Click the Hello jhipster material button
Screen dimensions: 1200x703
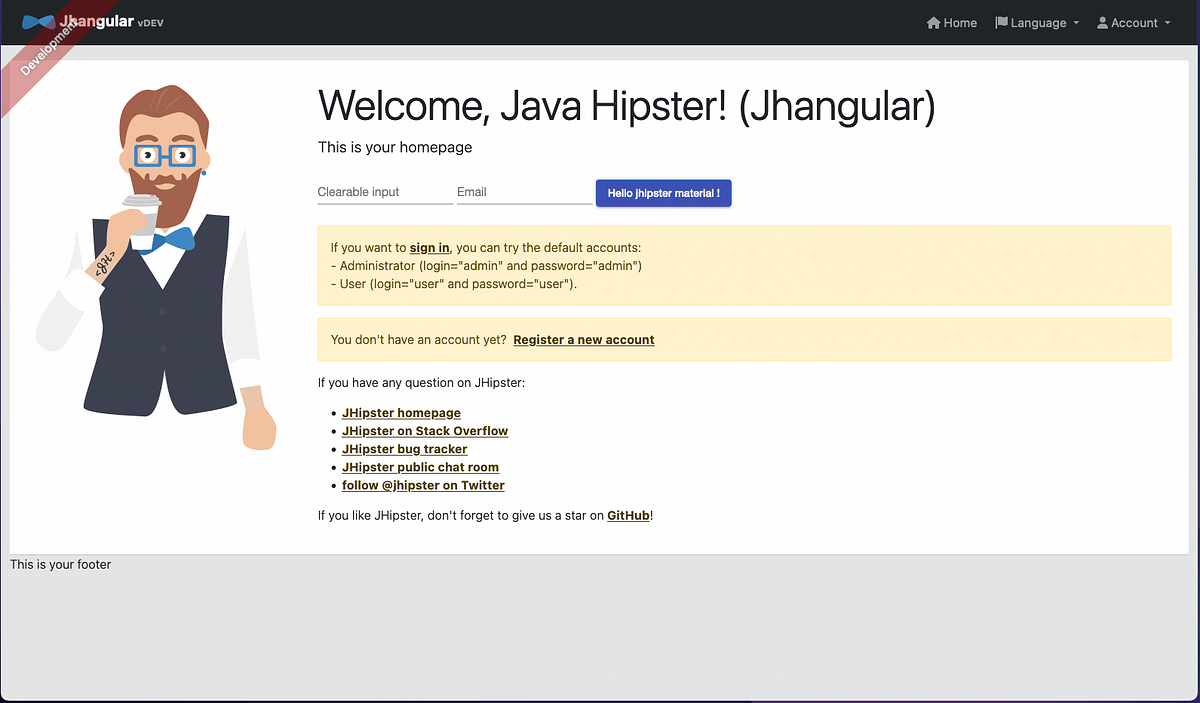point(664,193)
